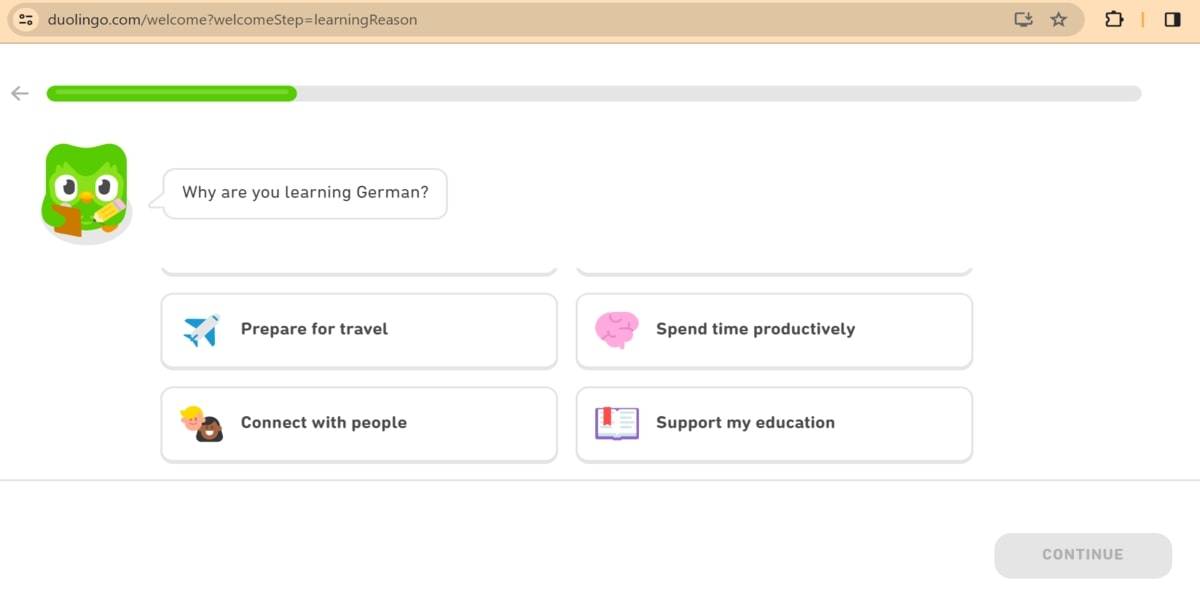Click the green progress bar
The image size is (1200, 600).
(x=170, y=93)
